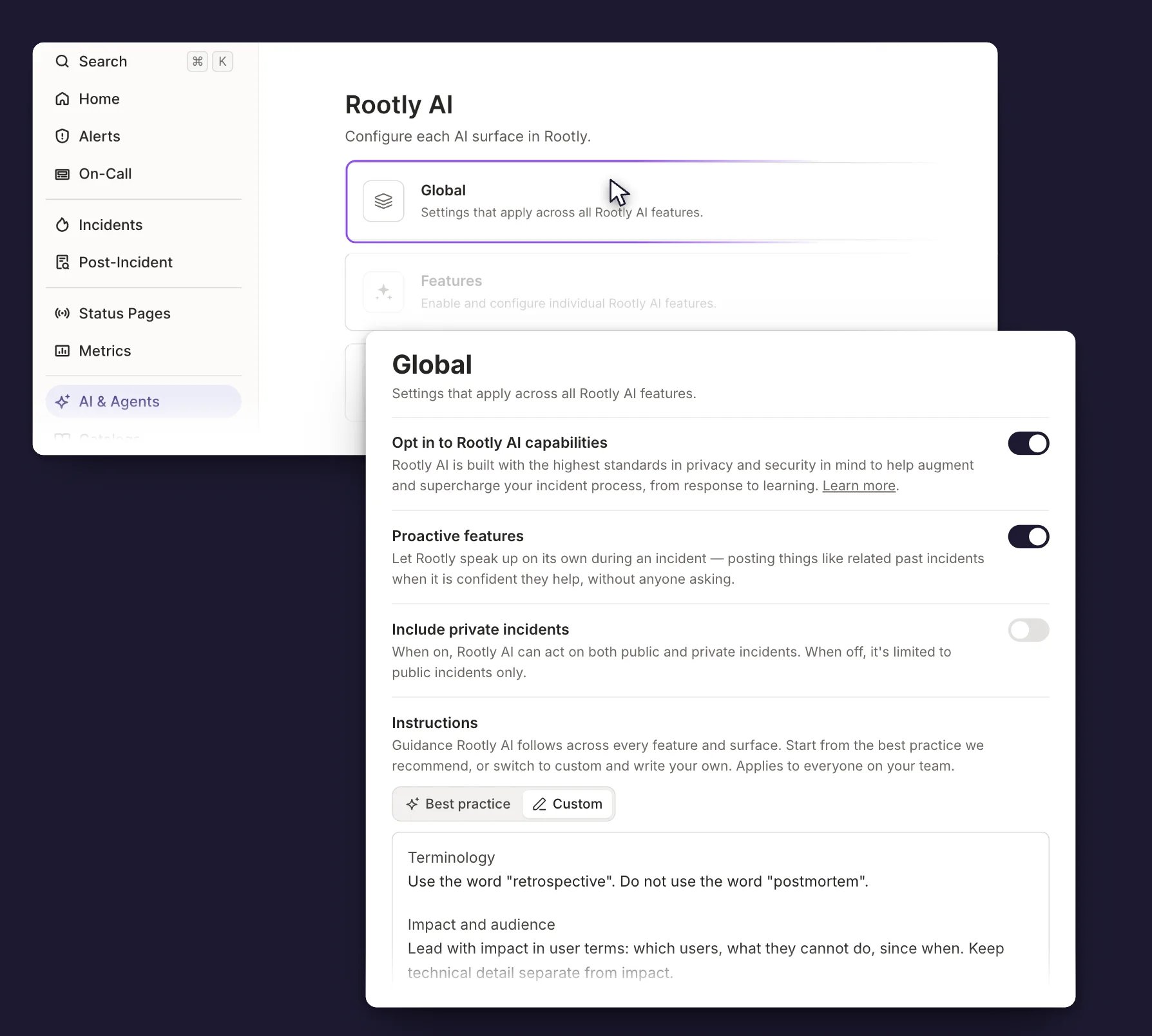Screen dimensions: 1152x1036
Task: Click the Terminology heading in instructions
Action: tap(451, 858)
